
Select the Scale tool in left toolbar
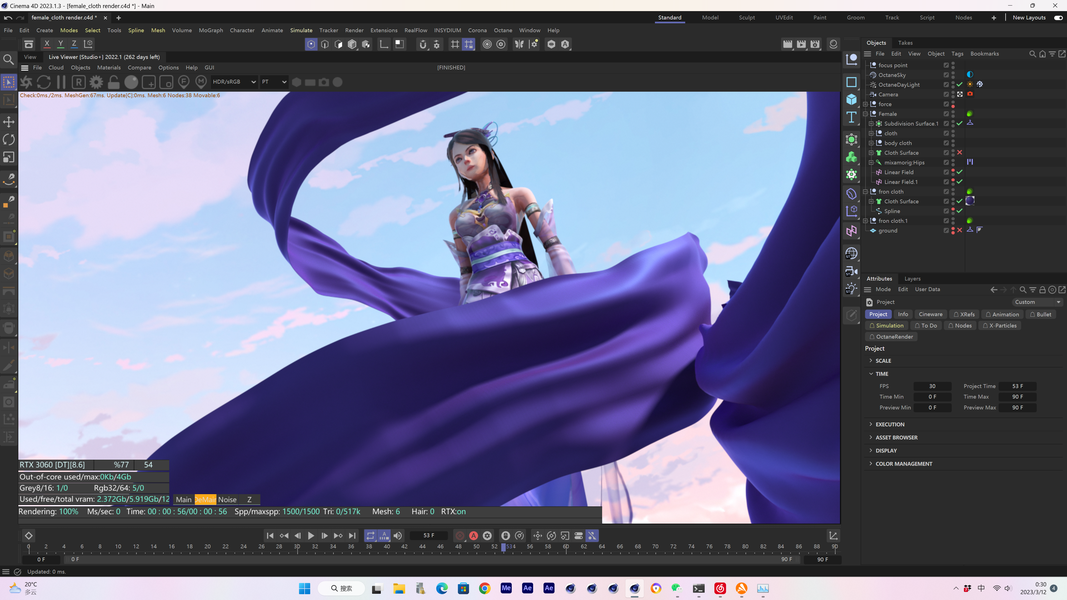tap(9, 157)
